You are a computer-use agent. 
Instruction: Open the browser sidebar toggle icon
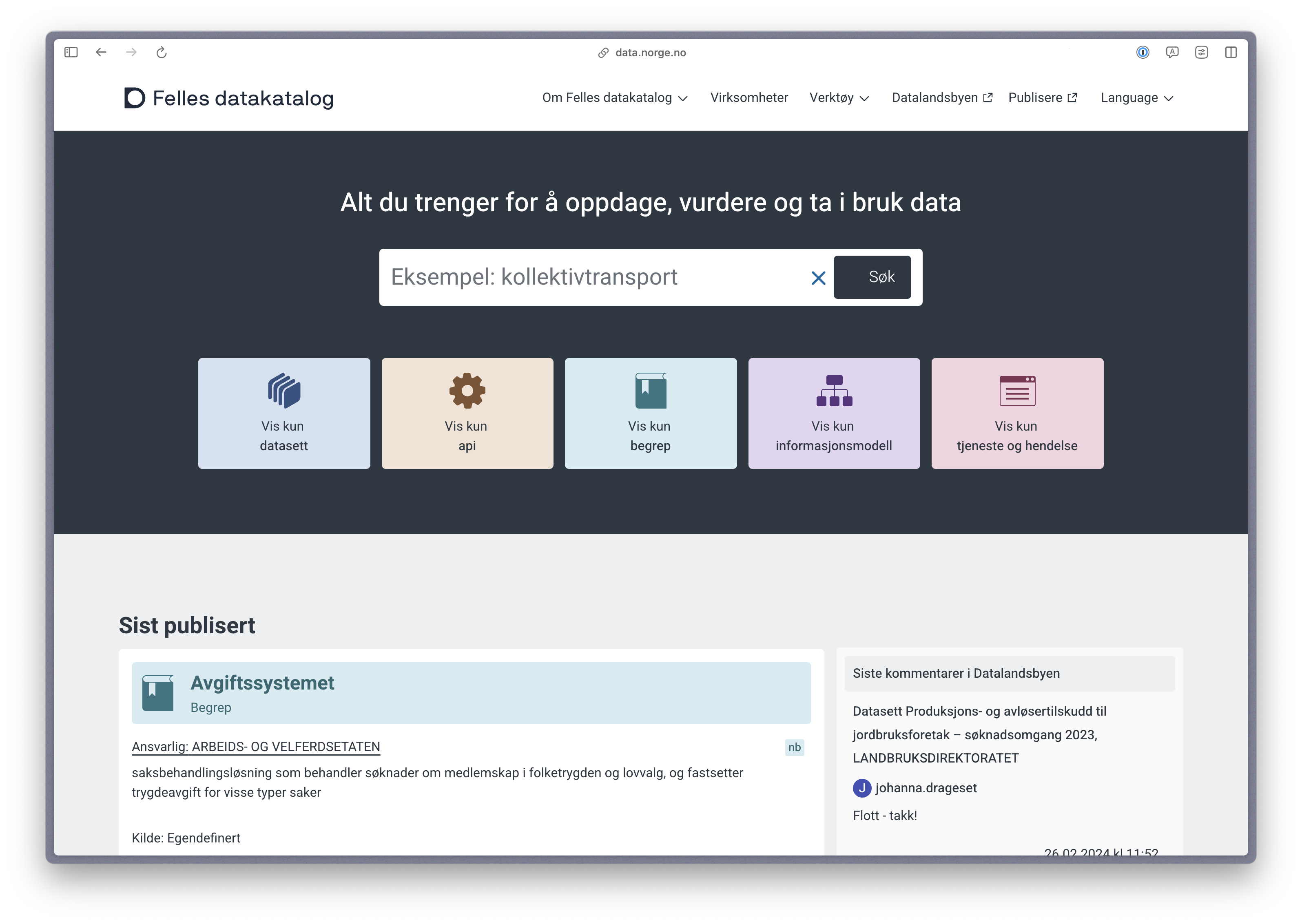[x=71, y=52]
